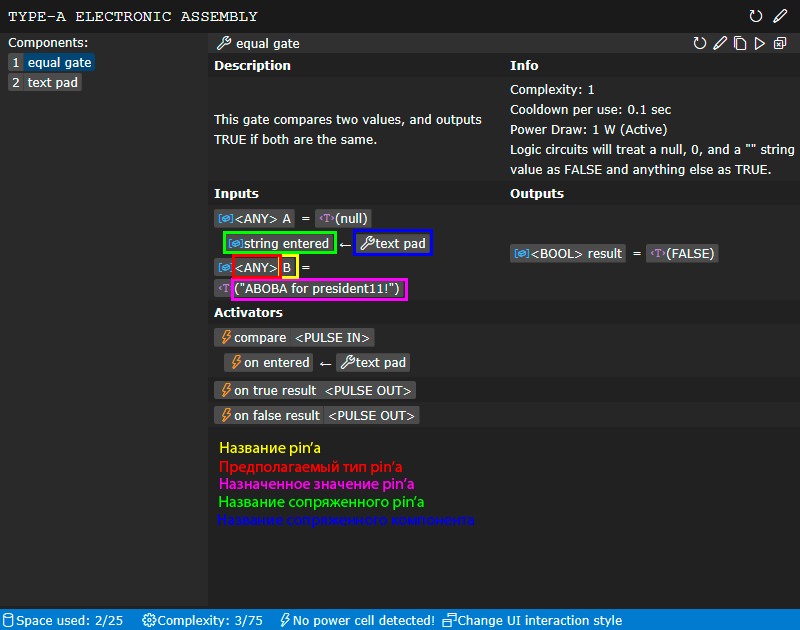Screen dimensions: 800x630
Task: Click the on false result PULSE OUT activator
Action: (317, 416)
